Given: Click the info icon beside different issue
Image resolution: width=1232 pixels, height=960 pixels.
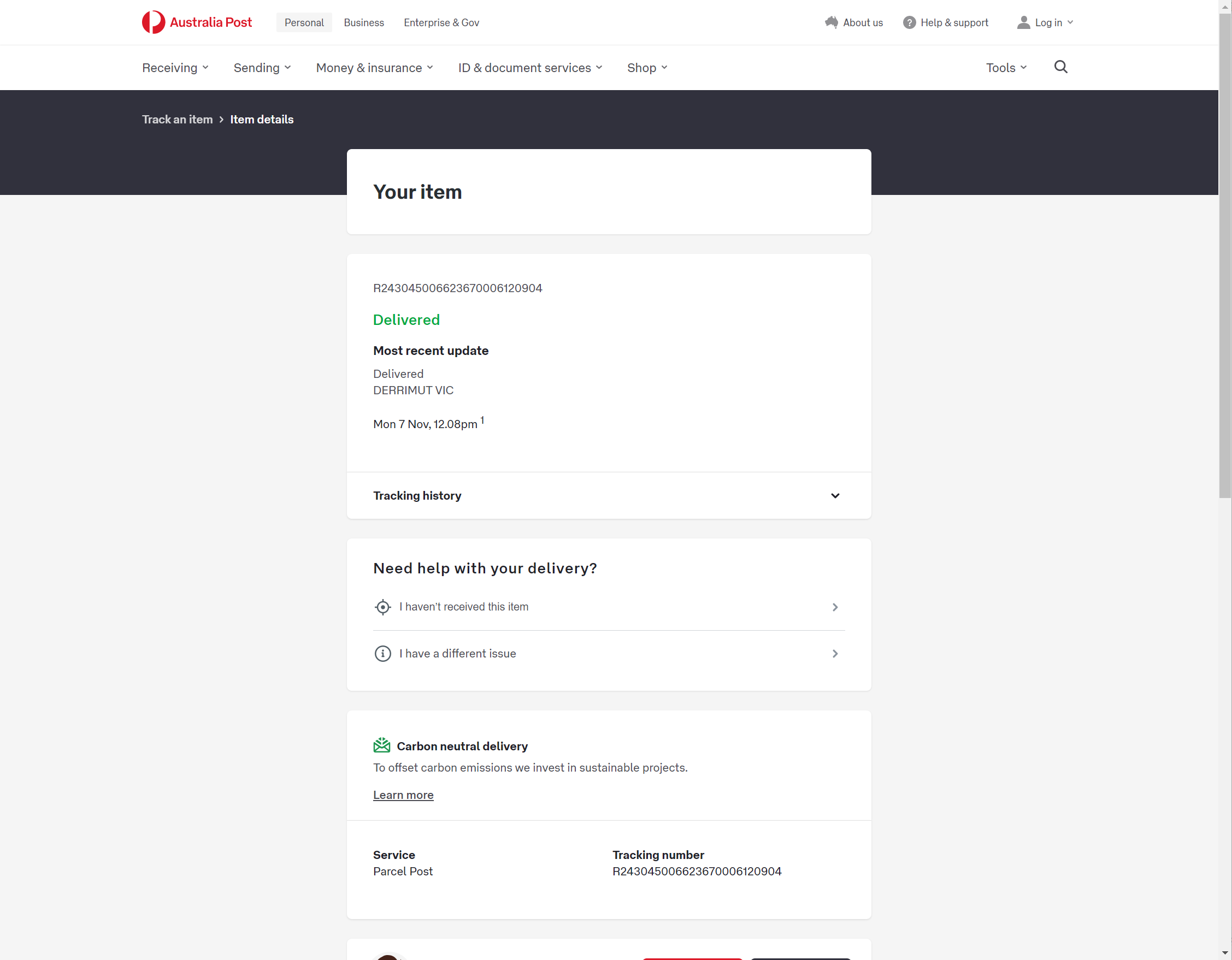Looking at the screenshot, I should (382, 653).
